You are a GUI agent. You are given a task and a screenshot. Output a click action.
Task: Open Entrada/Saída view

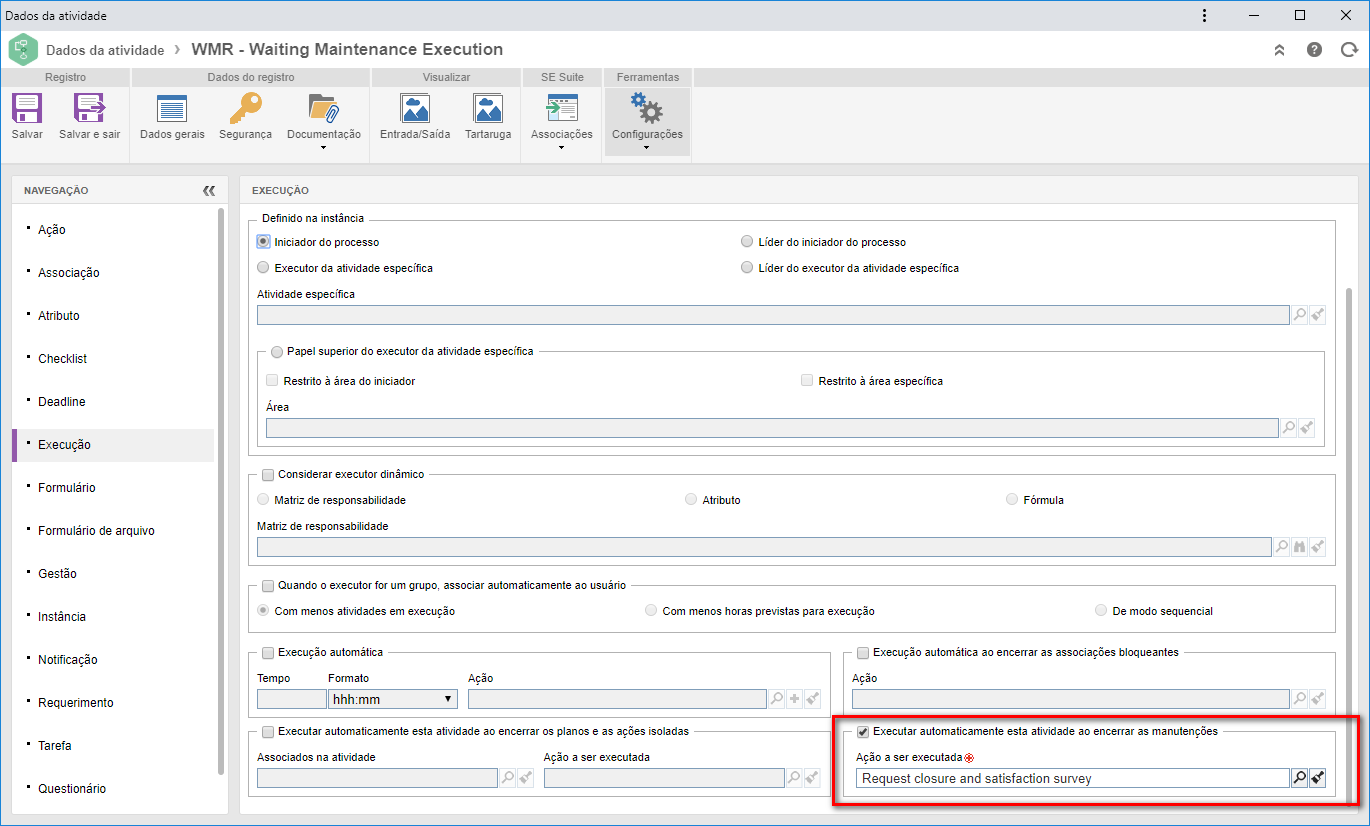[415, 108]
